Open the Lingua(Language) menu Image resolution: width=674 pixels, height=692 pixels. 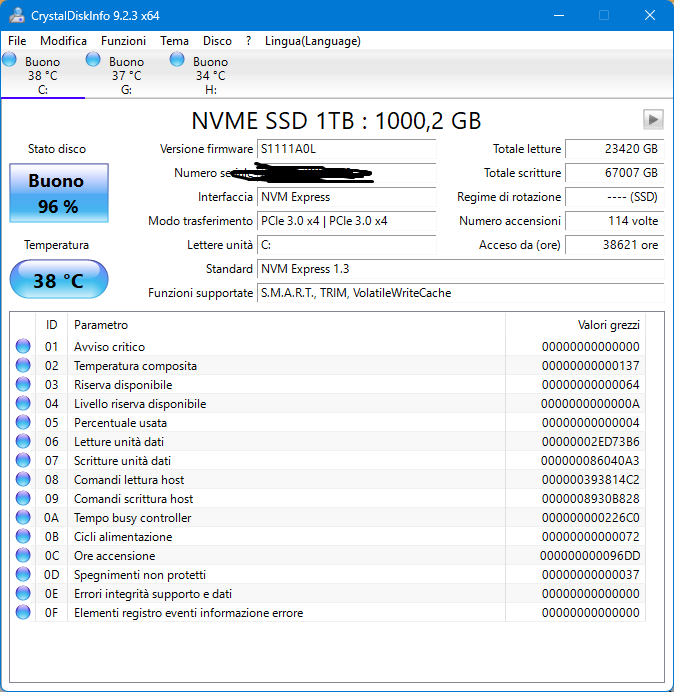312,41
